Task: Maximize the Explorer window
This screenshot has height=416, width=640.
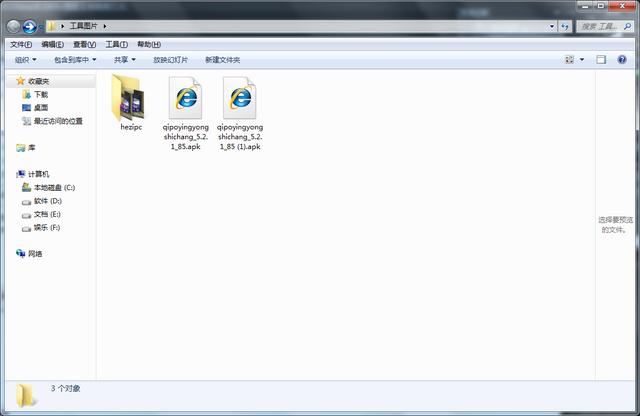Action: coord(600,6)
